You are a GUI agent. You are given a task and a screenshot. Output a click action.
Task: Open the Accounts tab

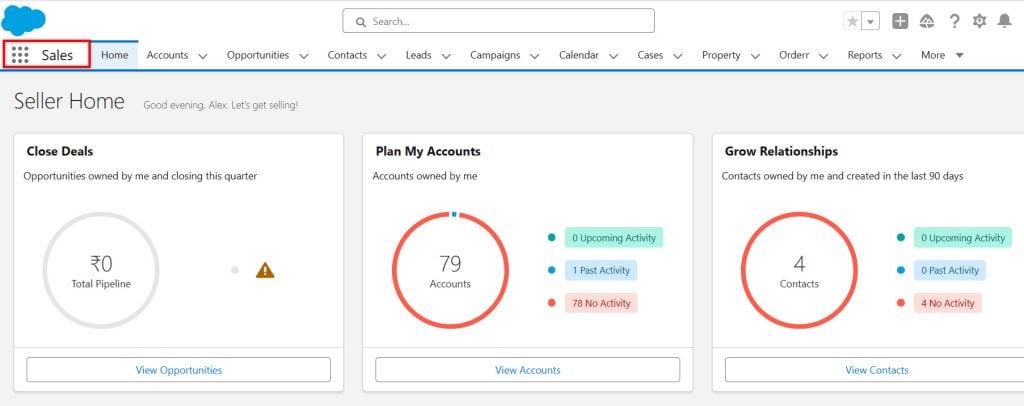(167, 55)
